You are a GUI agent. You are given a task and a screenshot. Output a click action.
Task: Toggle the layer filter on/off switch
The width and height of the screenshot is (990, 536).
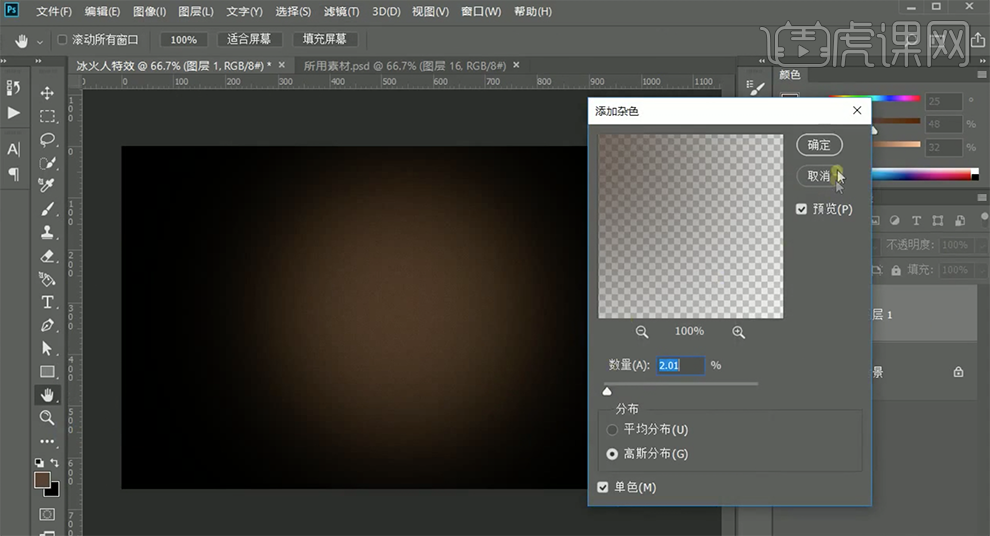pos(984,218)
